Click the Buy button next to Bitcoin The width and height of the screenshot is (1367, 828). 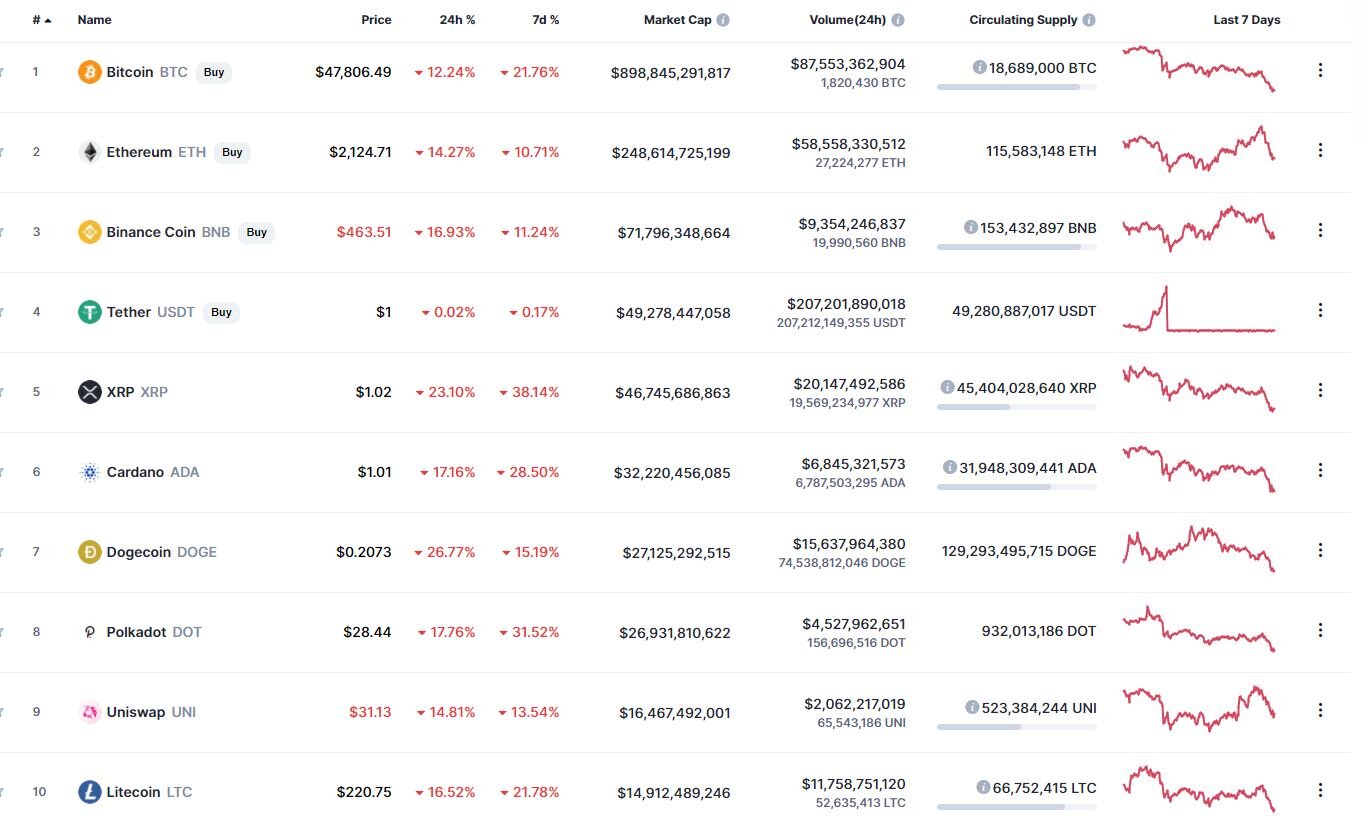(x=214, y=72)
